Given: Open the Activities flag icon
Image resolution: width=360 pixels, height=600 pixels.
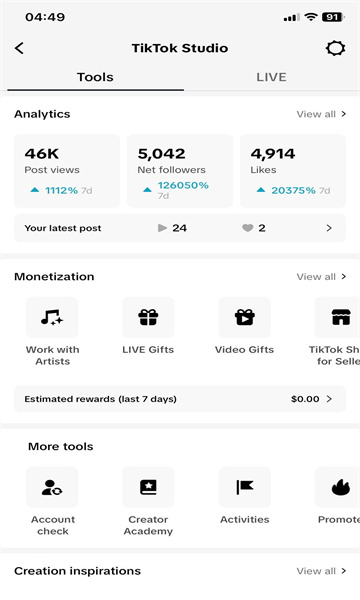Looking at the screenshot, I should 244,487.
